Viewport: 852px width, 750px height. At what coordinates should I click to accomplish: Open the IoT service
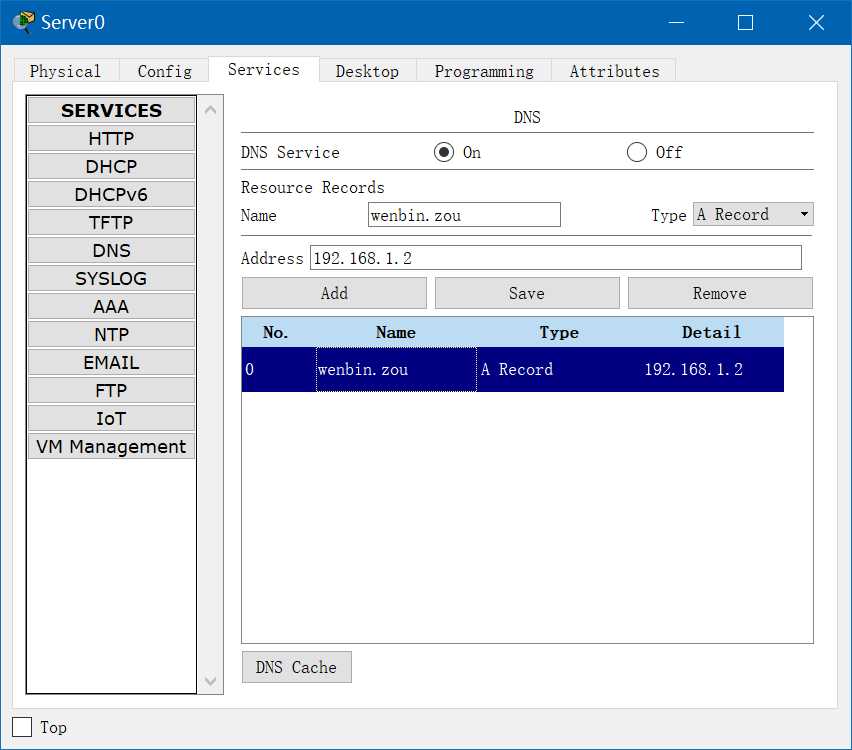tap(111, 418)
